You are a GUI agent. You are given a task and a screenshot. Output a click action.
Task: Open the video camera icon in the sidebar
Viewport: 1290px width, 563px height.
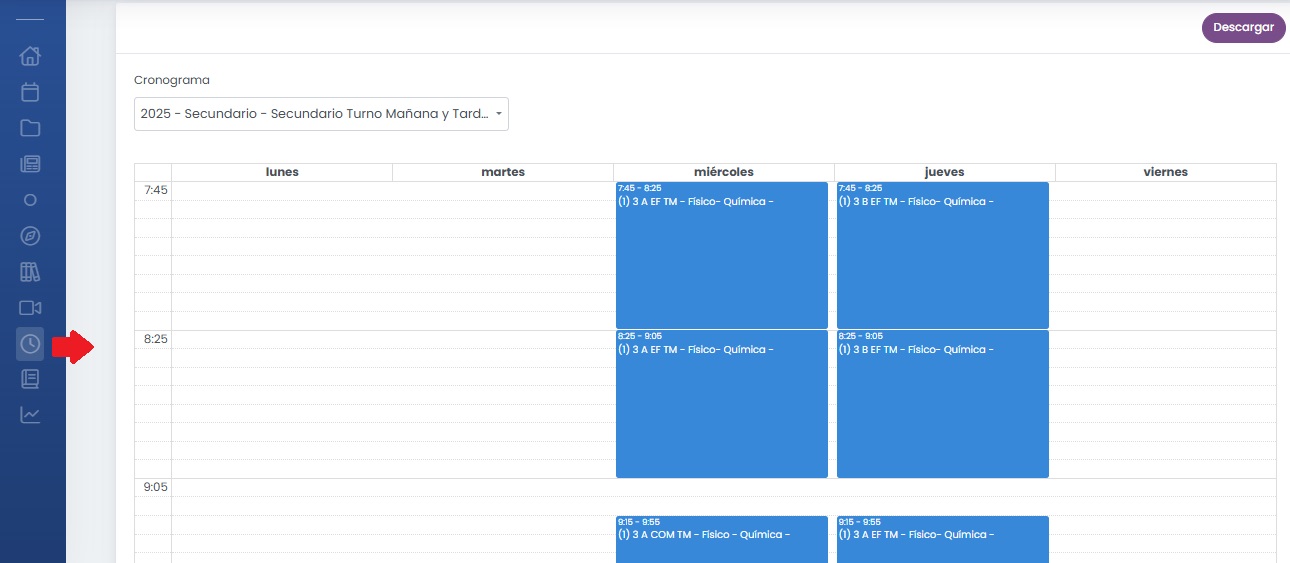click(30, 308)
